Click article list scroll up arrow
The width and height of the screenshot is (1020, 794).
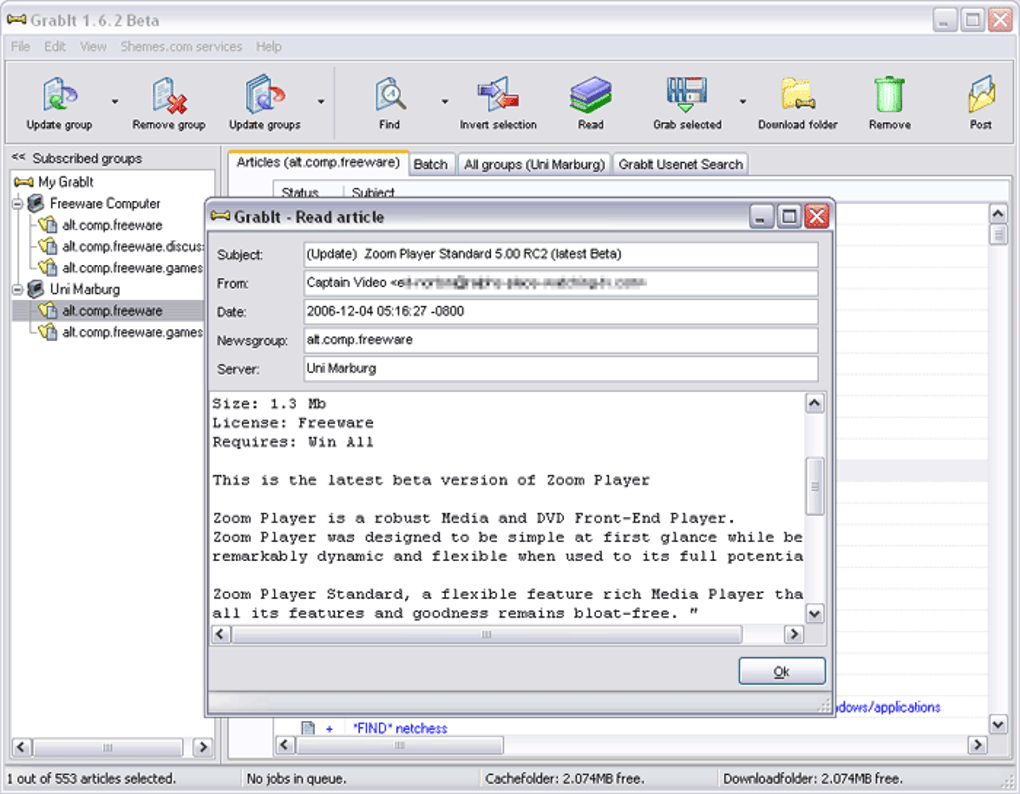pos(998,213)
